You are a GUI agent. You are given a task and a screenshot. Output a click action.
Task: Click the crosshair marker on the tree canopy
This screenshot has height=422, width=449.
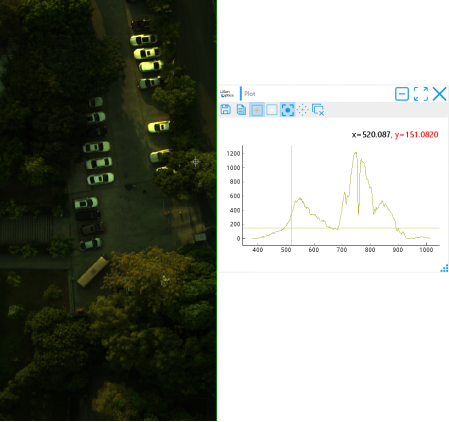[196, 162]
